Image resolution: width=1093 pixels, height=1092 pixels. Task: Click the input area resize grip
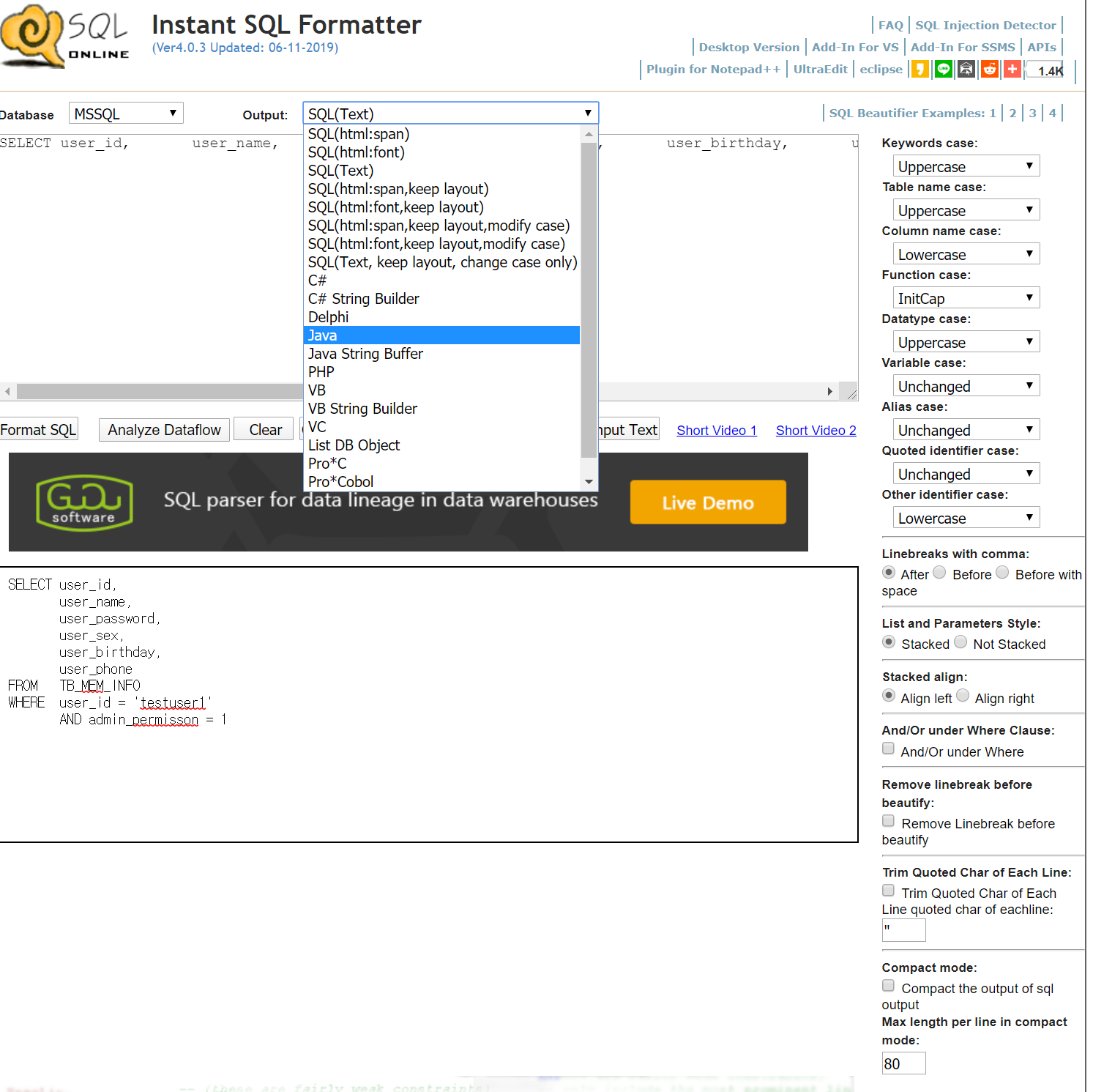[850, 393]
